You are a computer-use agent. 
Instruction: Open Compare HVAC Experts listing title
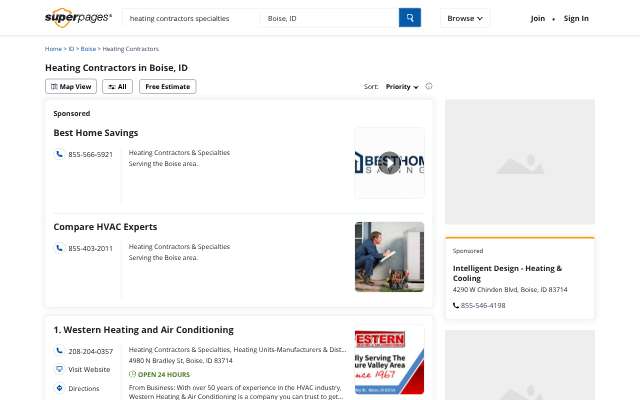[x=105, y=227]
